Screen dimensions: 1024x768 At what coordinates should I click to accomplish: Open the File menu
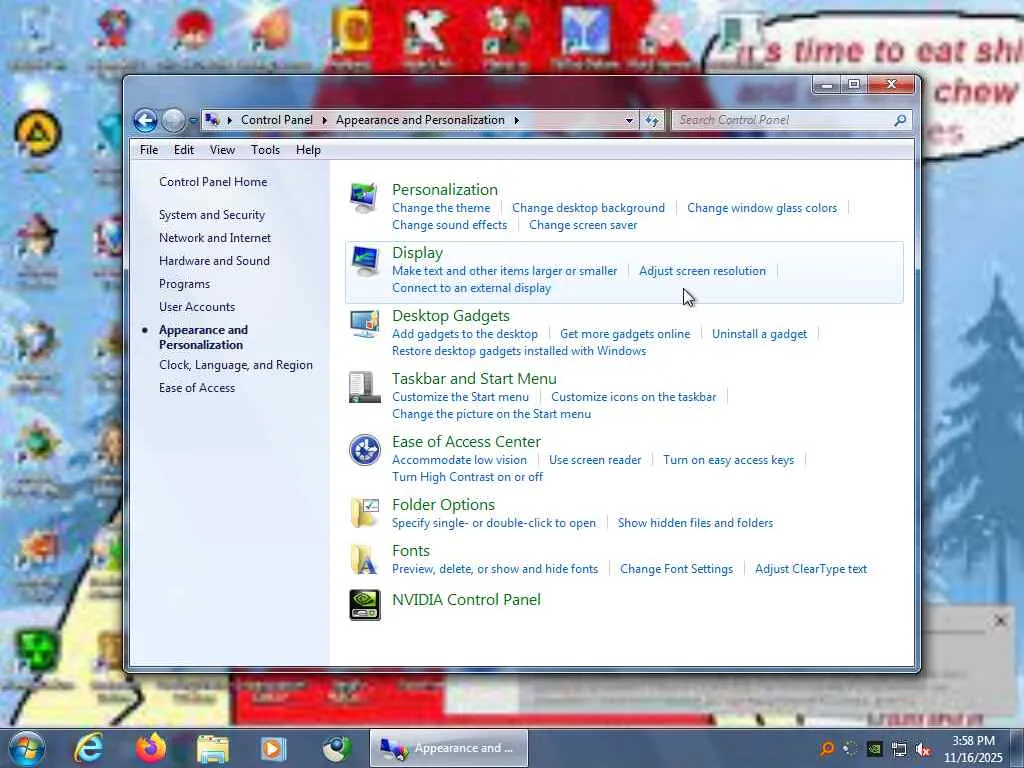149,150
